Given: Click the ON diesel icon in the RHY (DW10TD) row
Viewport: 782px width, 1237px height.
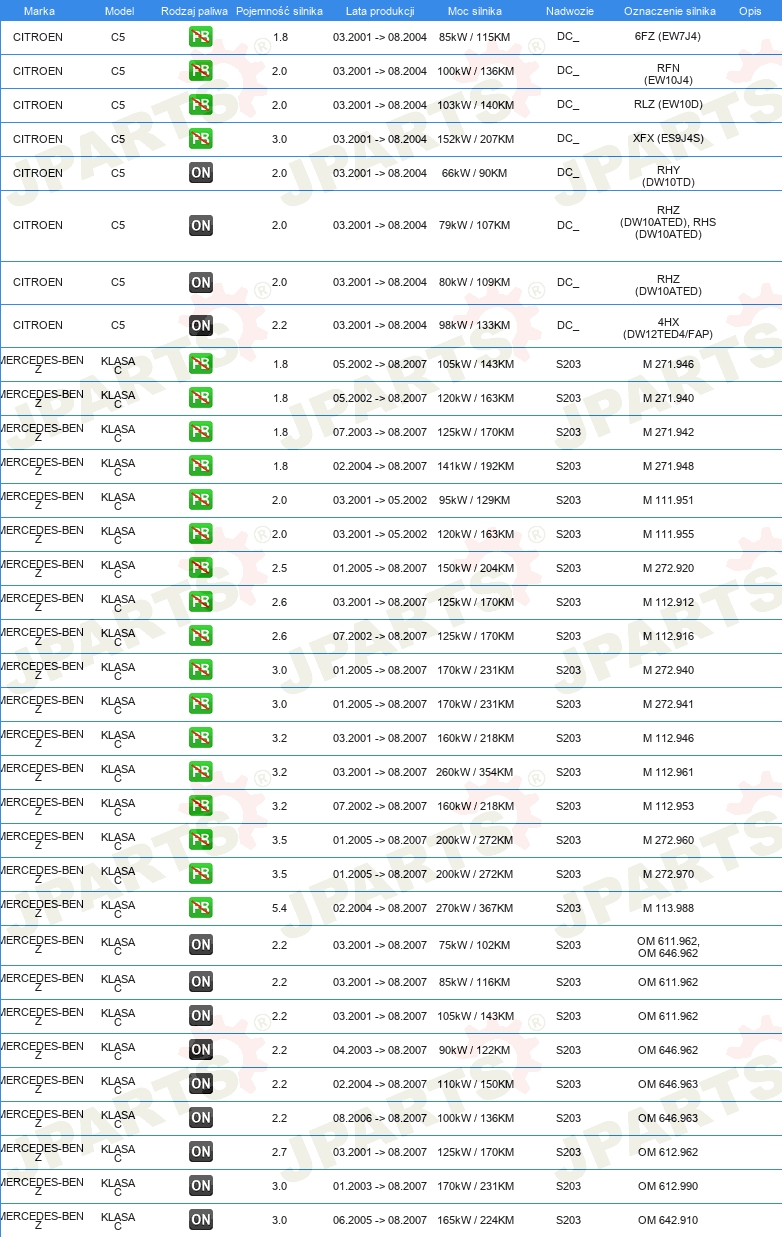Looking at the screenshot, I should click(201, 173).
